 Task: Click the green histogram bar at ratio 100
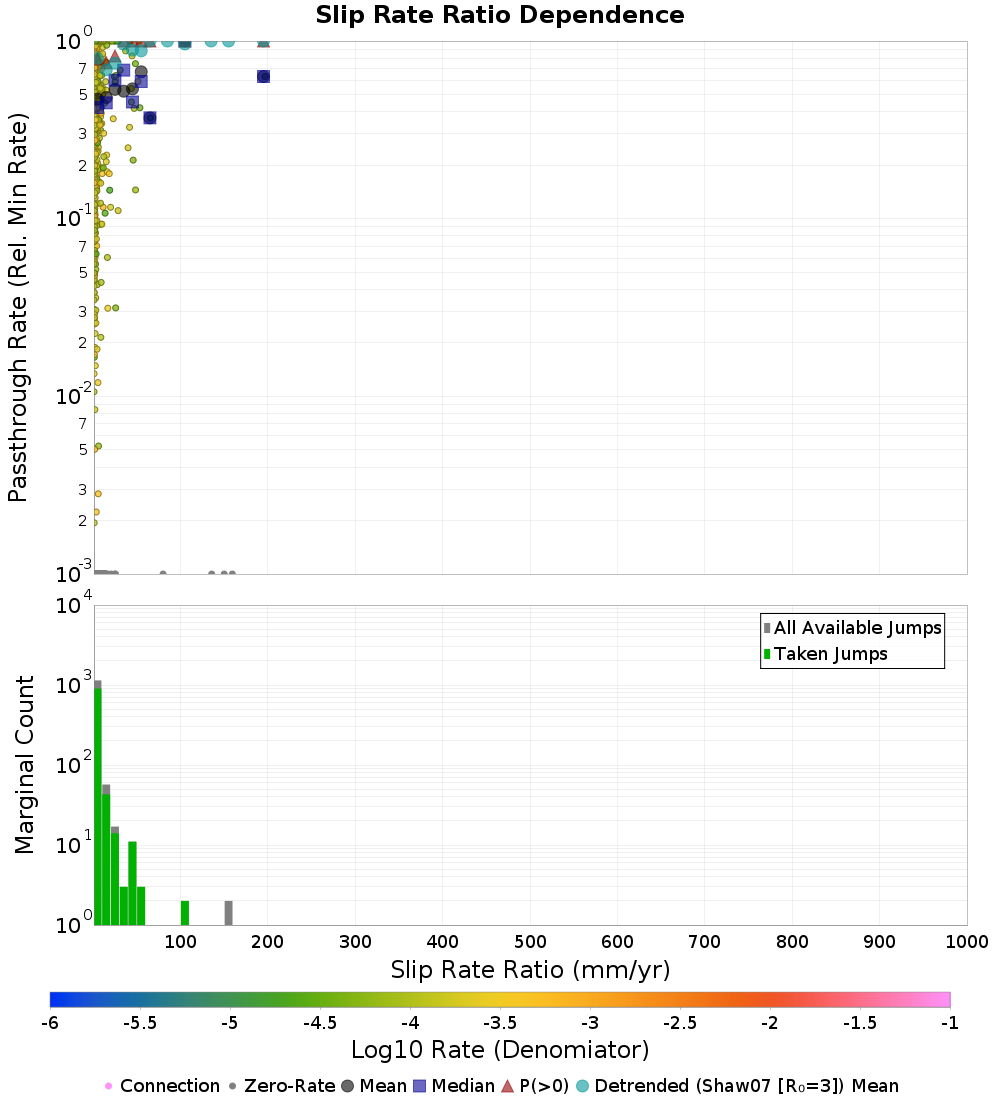click(x=185, y=913)
